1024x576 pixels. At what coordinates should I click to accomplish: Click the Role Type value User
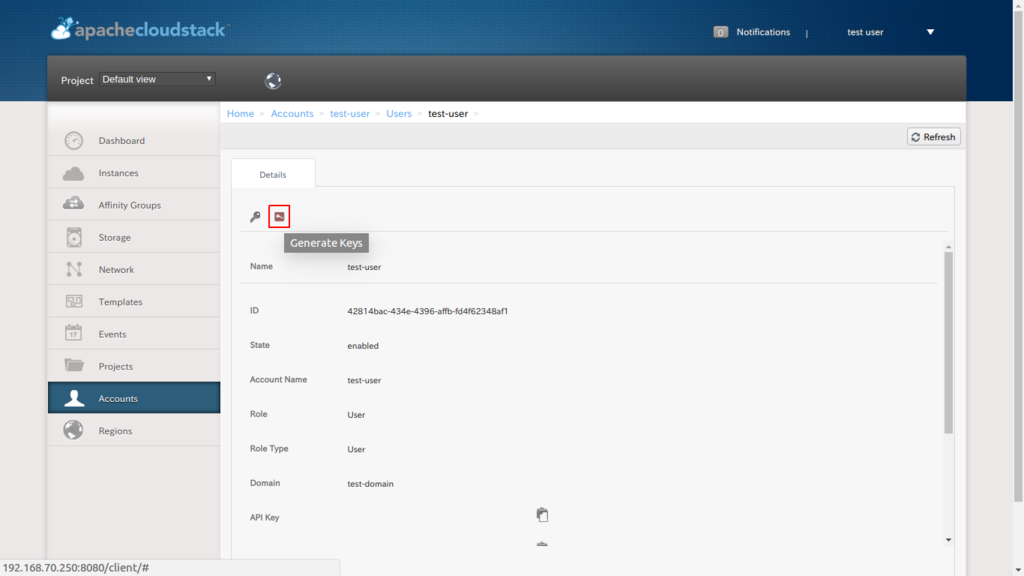[356, 449]
